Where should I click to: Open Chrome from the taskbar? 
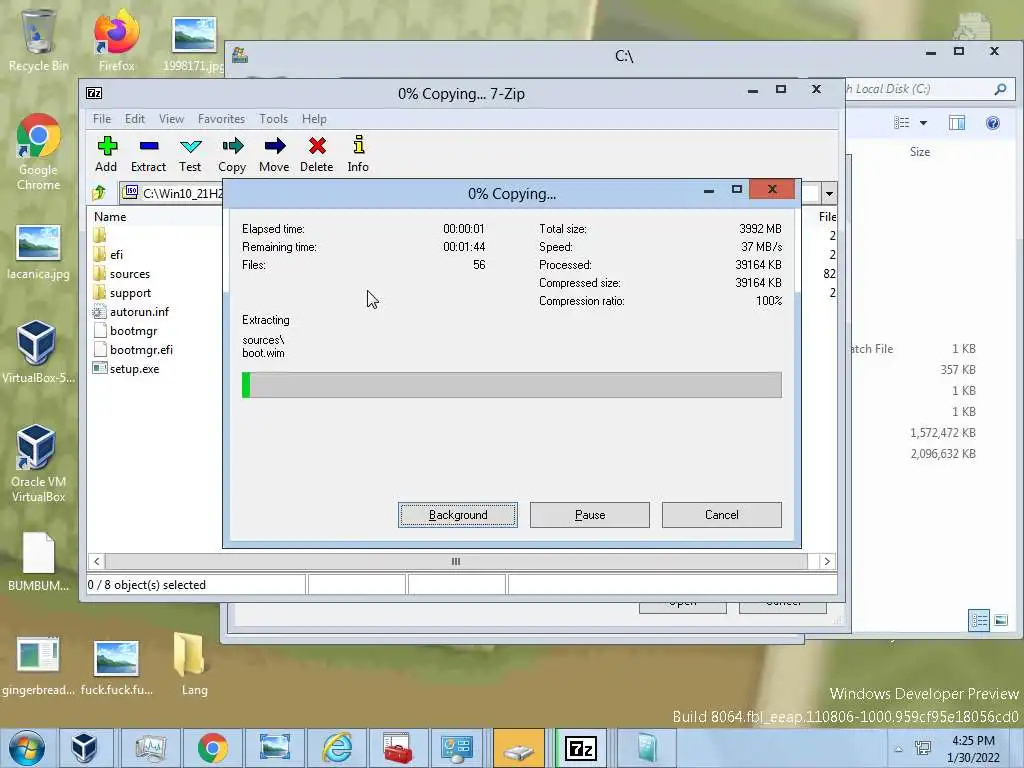(212, 748)
